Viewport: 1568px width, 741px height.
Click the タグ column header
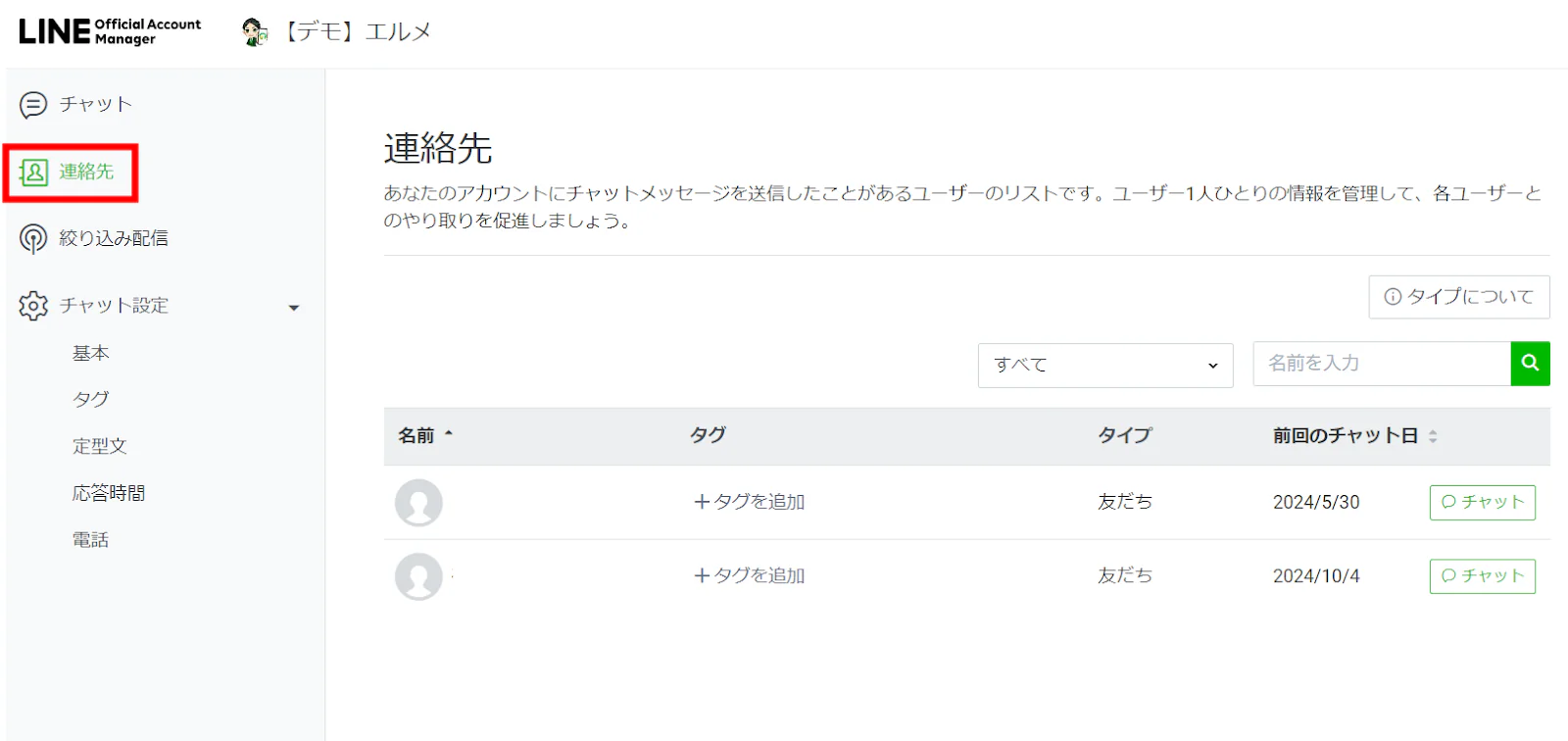[x=708, y=435]
